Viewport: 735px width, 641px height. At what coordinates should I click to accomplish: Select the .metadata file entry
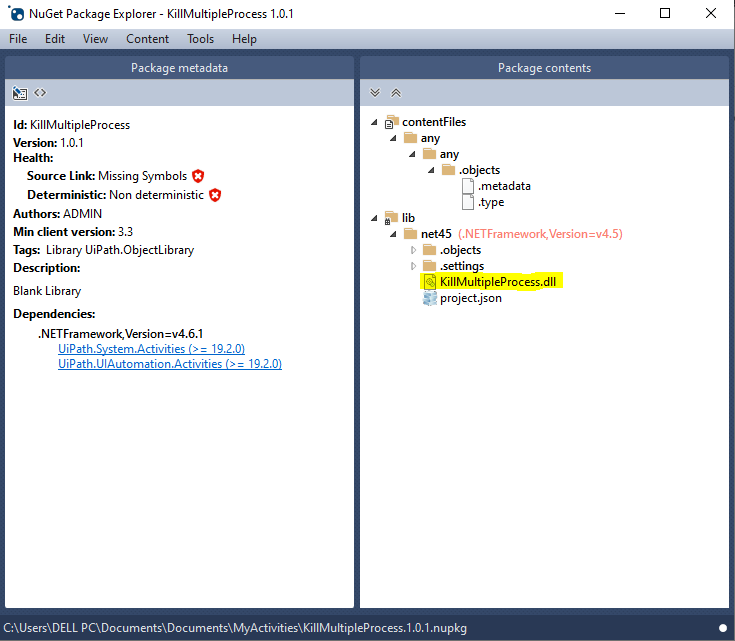pyautogui.click(x=504, y=186)
